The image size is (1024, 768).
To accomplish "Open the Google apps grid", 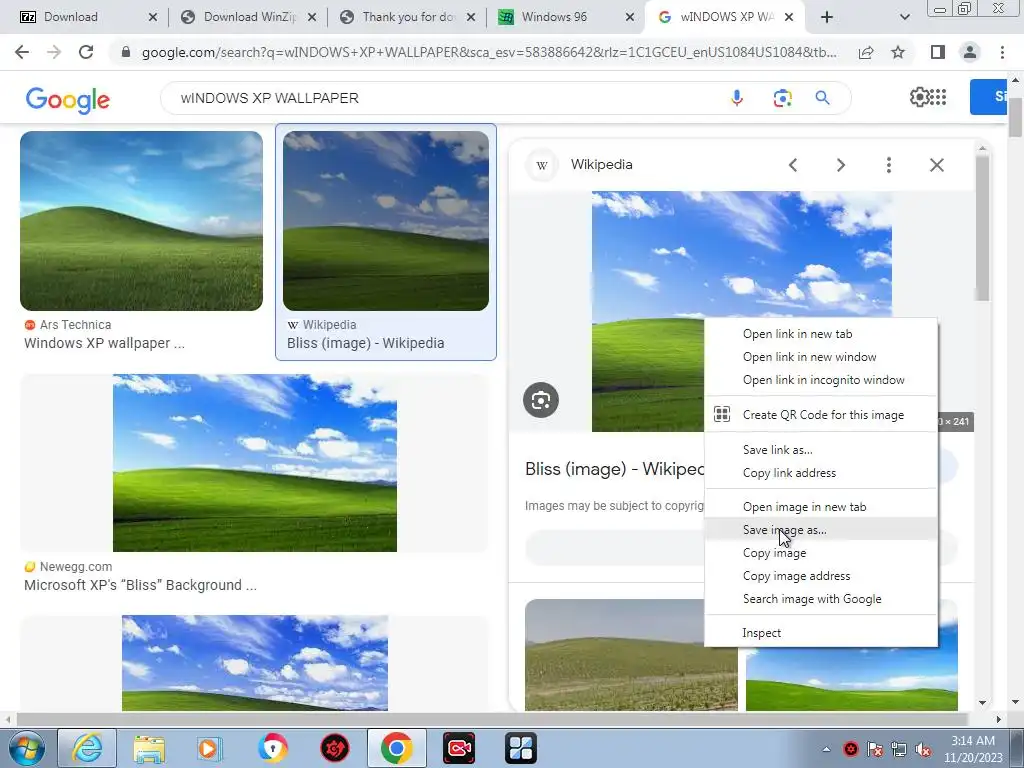I will click(x=938, y=97).
